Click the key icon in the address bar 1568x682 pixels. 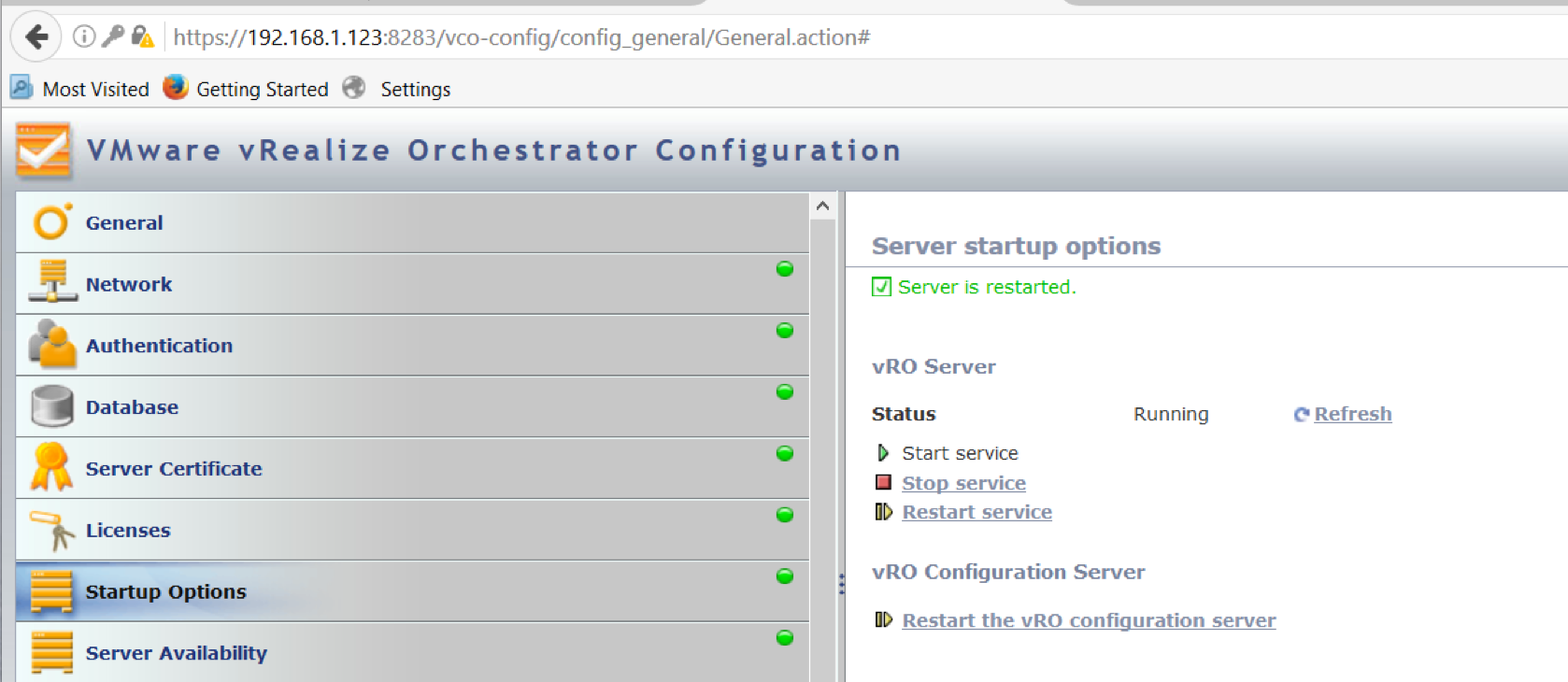pyautogui.click(x=113, y=36)
